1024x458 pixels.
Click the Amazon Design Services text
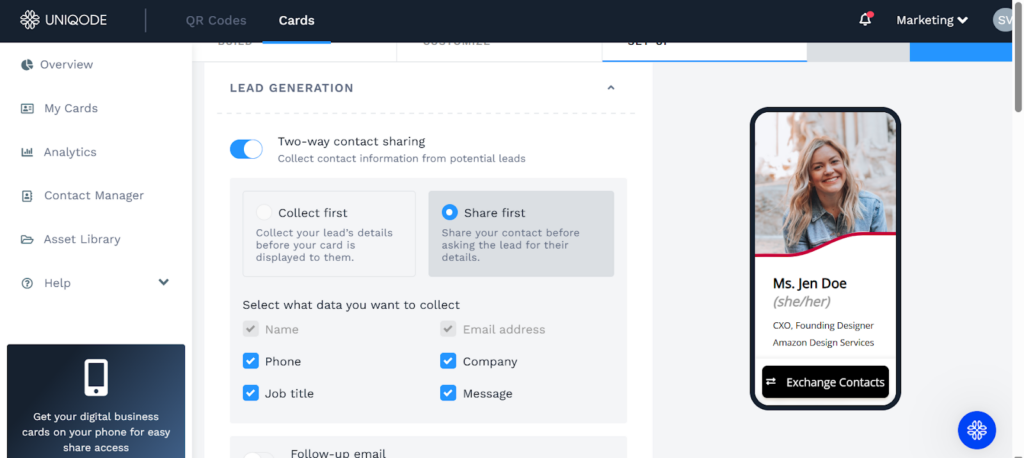[824, 342]
